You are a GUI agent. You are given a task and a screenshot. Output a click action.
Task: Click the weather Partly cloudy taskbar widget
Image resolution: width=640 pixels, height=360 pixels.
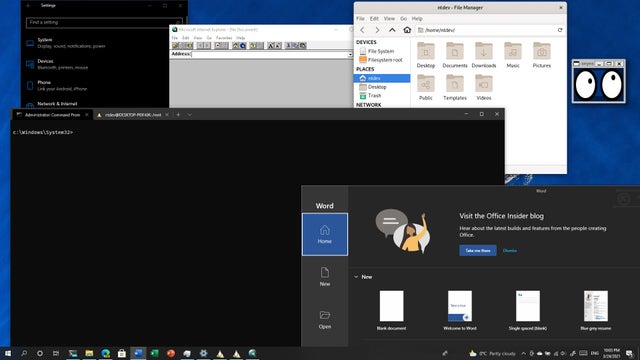pos(492,353)
